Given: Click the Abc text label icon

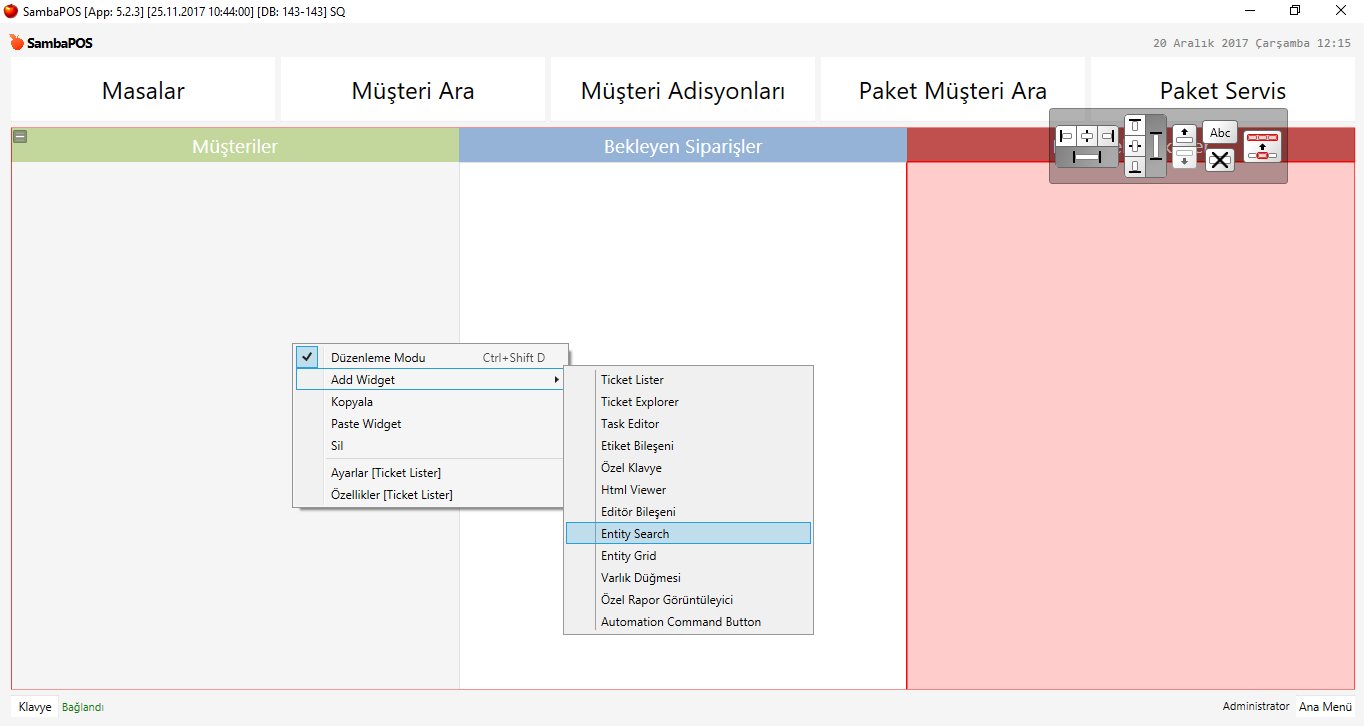Looking at the screenshot, I should pyautogui.click(x=1220, y=133).
